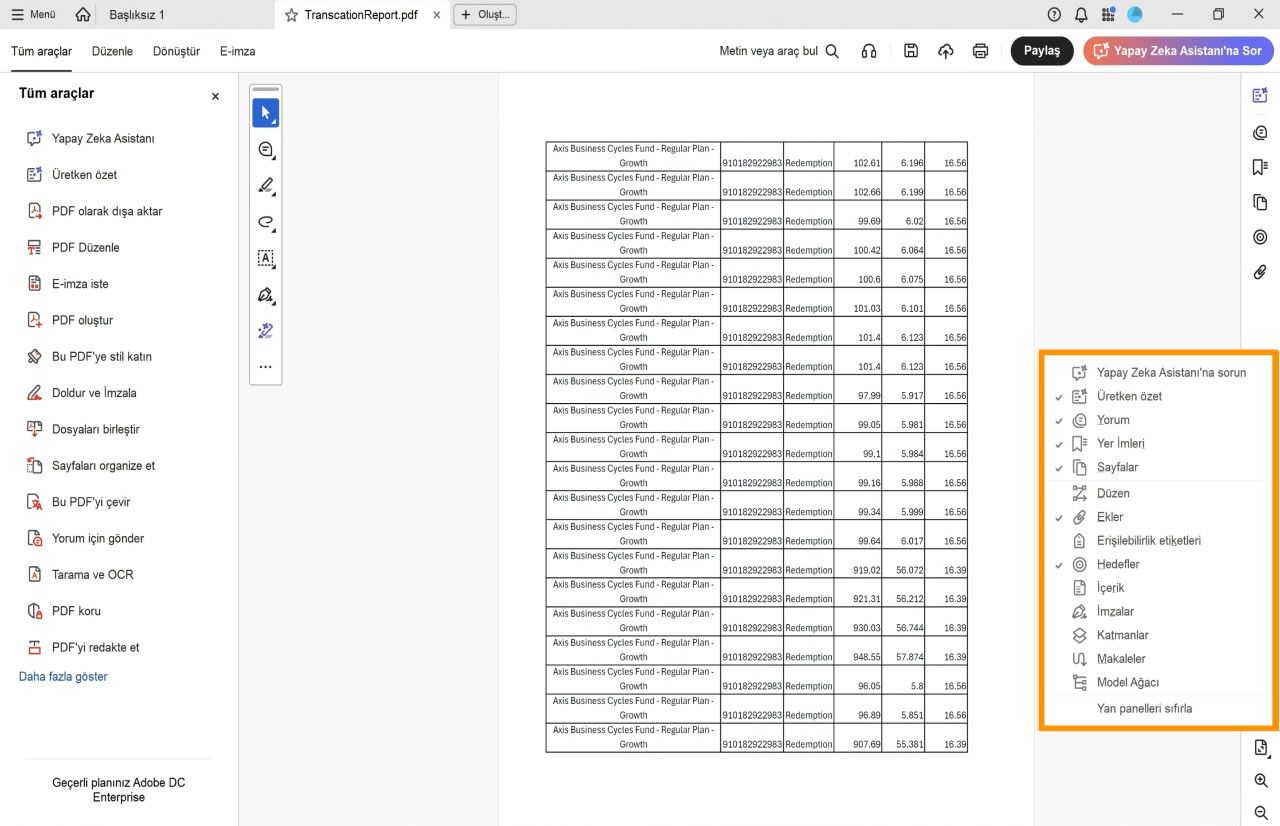Switch to the 'Başlıksız 1' tab
This screenshot has width=1280, height=826.
point(137,15)
